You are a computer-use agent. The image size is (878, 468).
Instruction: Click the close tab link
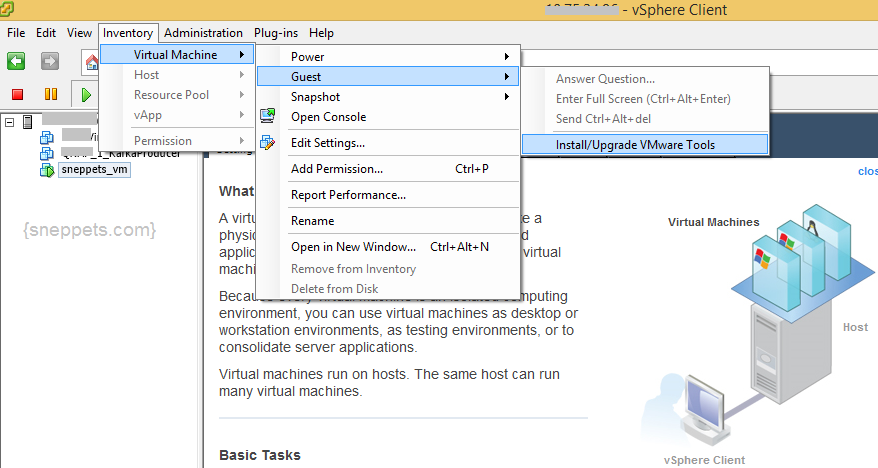(x=867, y=171)
